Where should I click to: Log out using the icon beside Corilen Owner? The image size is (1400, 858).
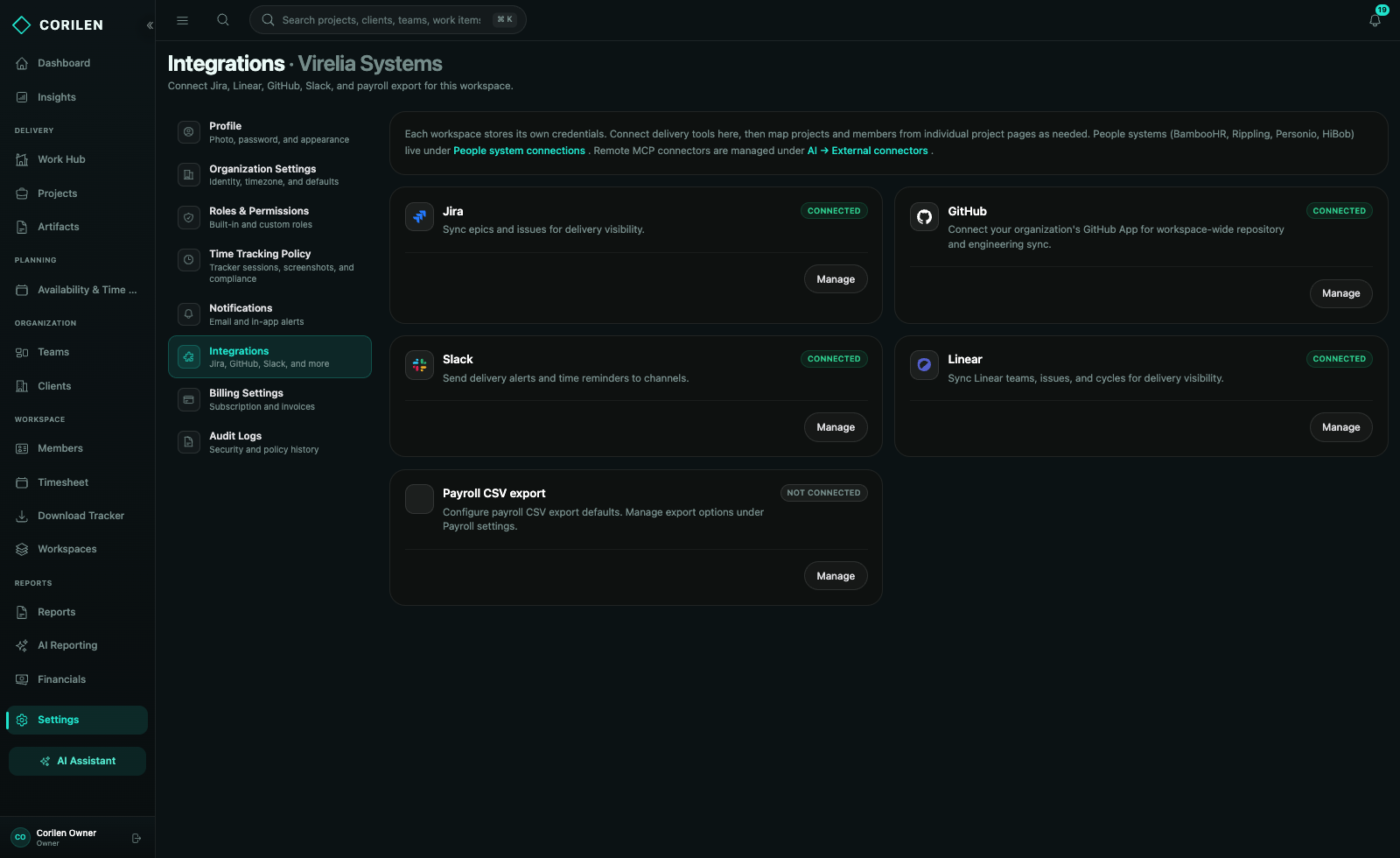tap(136, 838)
